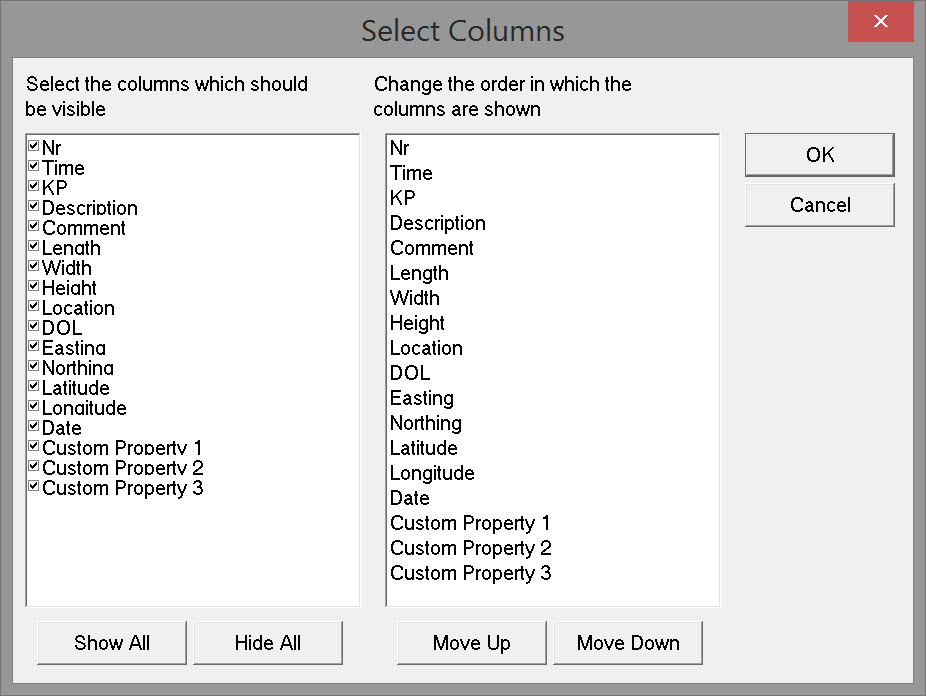Image resolution: width=926 pixels, height=696 pixels.
Task: Select Comment in the column order list
Action: [x=432, y=248]
